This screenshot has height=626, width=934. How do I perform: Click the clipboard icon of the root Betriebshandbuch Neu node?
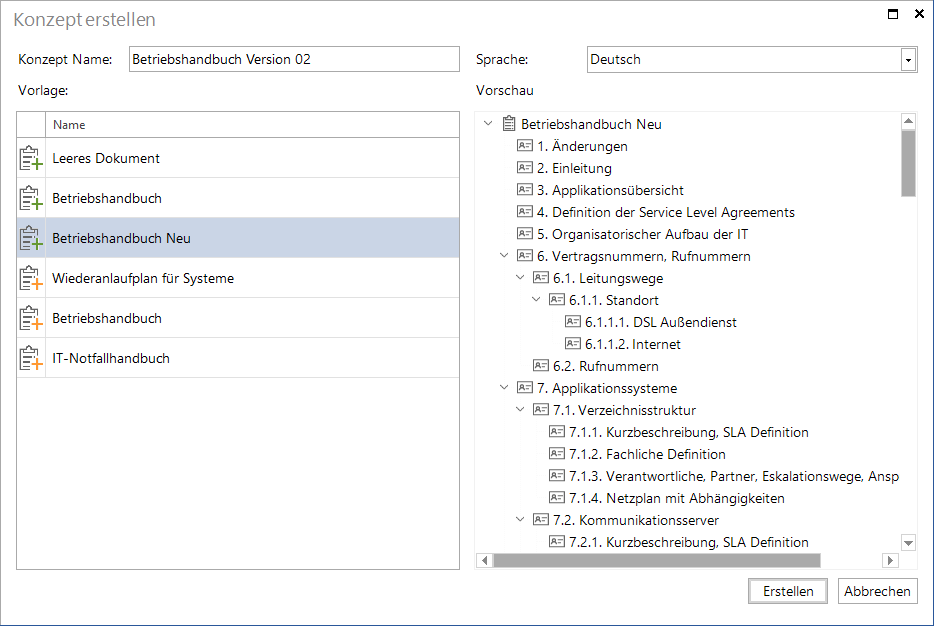click(x=509, y=124)
